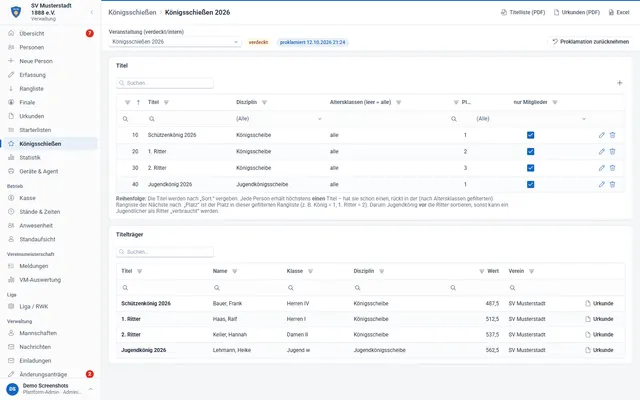
Task: Expand the Demo Screenshots user menu
Action: [x=91, y=389]
